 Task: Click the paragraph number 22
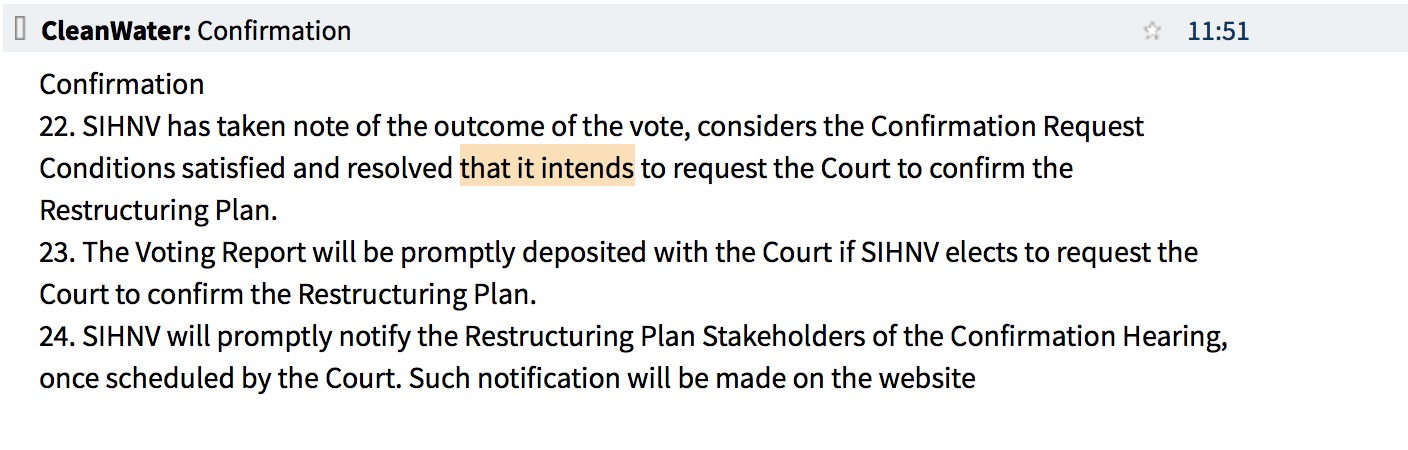56,127
